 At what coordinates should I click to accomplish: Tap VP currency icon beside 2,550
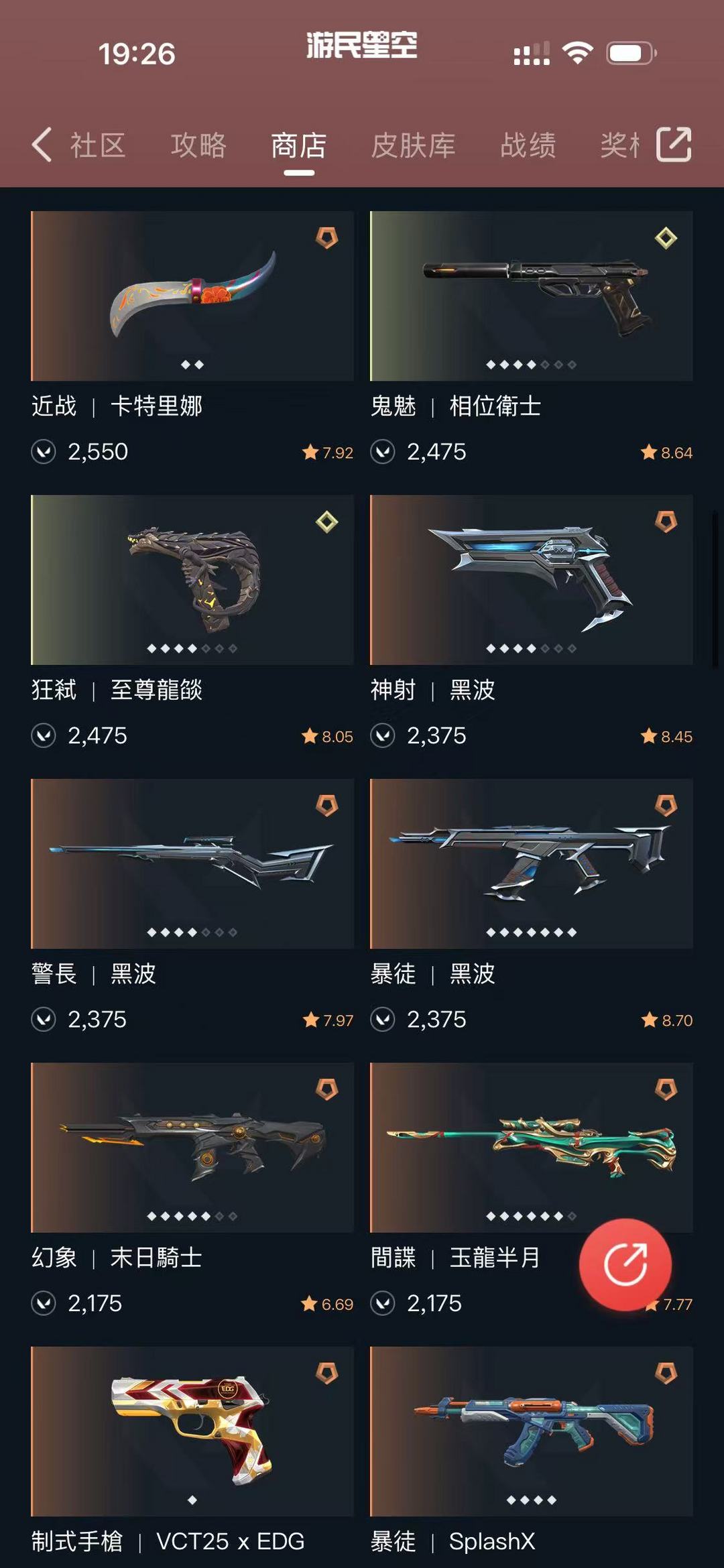click(x=44, y=452)
